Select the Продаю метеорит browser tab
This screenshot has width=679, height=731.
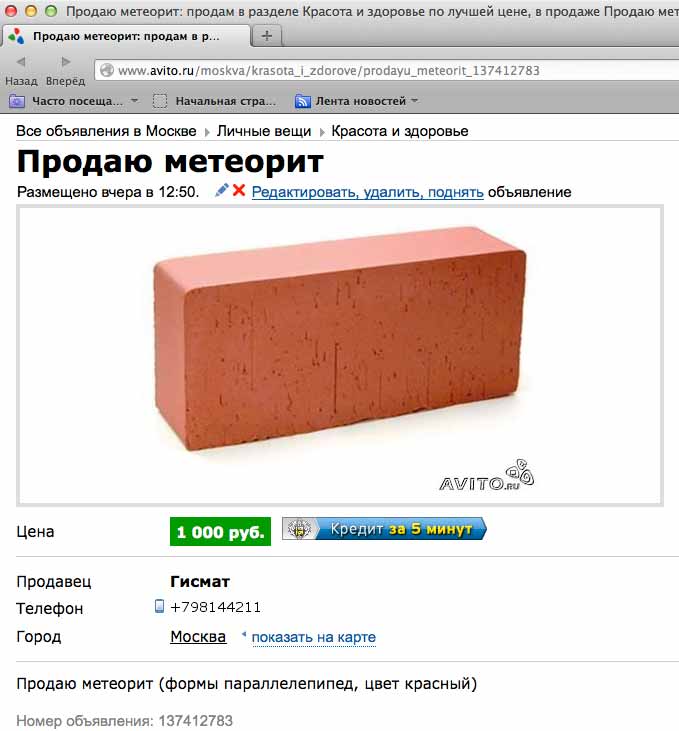point(126,36)
